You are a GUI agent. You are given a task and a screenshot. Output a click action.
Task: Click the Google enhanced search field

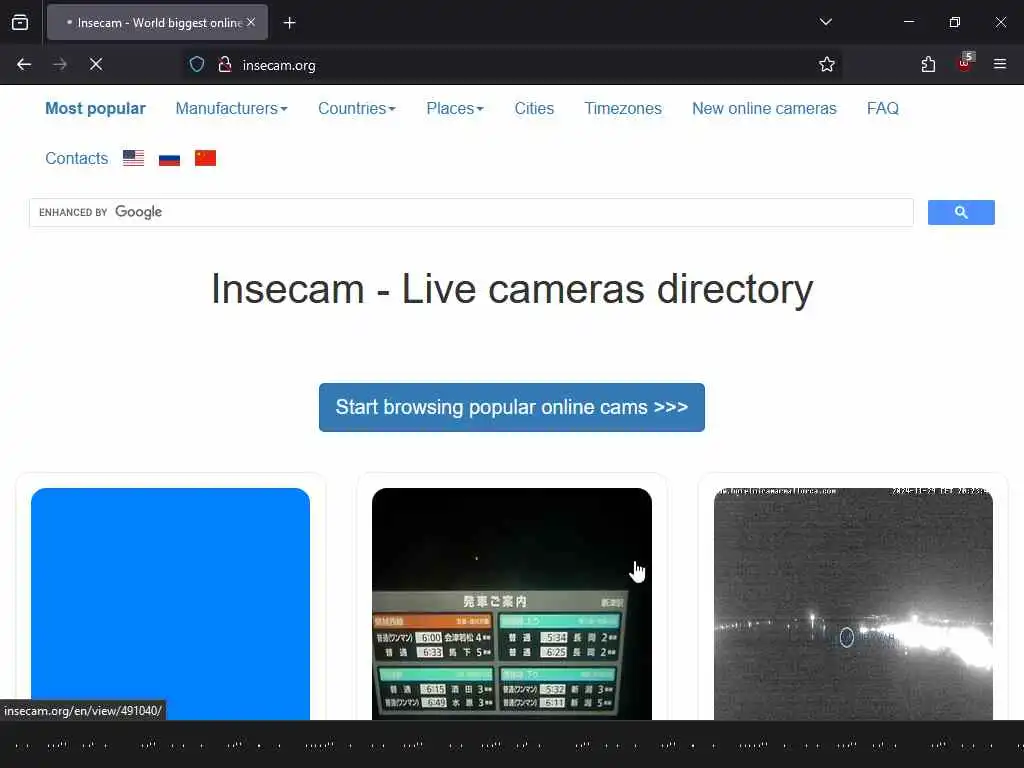point(471,212)
